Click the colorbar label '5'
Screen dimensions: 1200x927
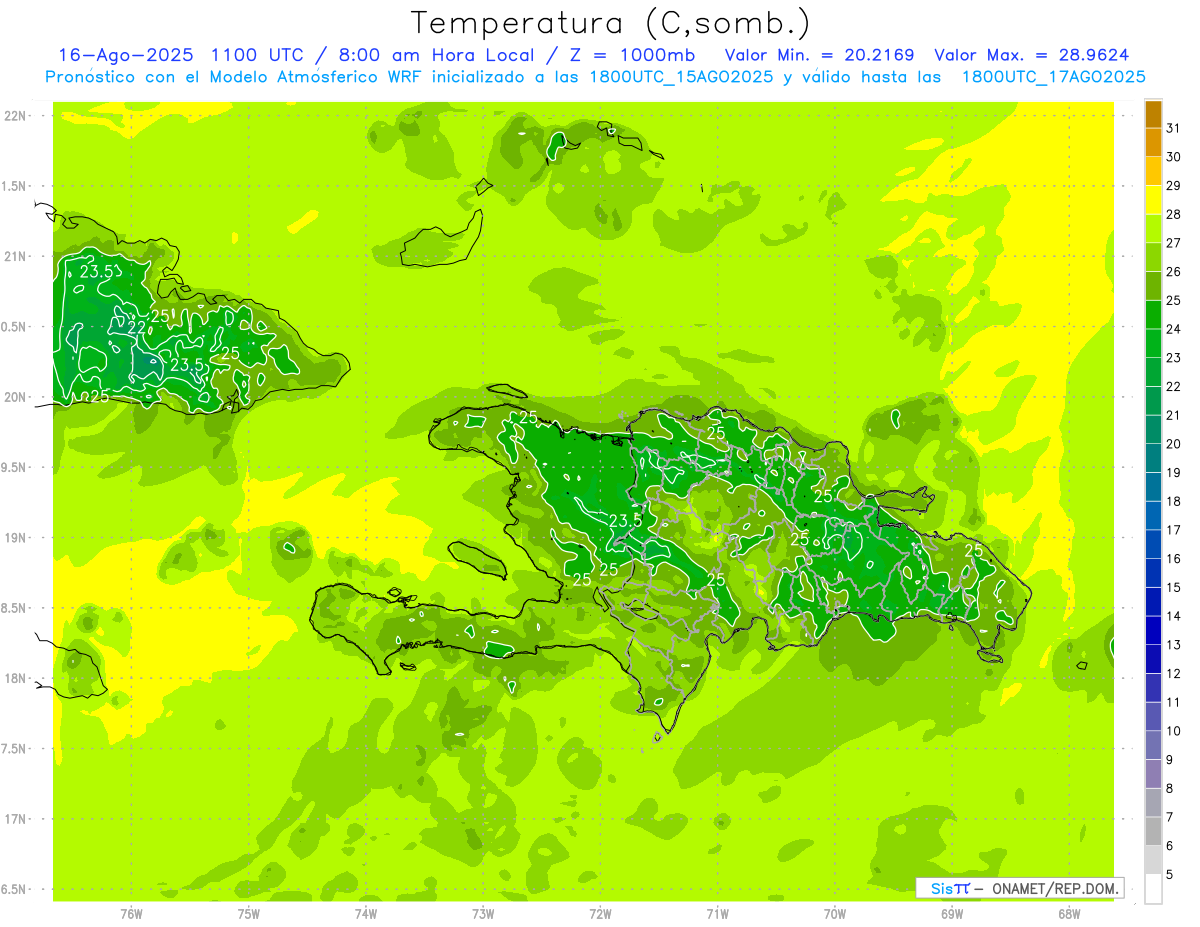click(1170, 875)
